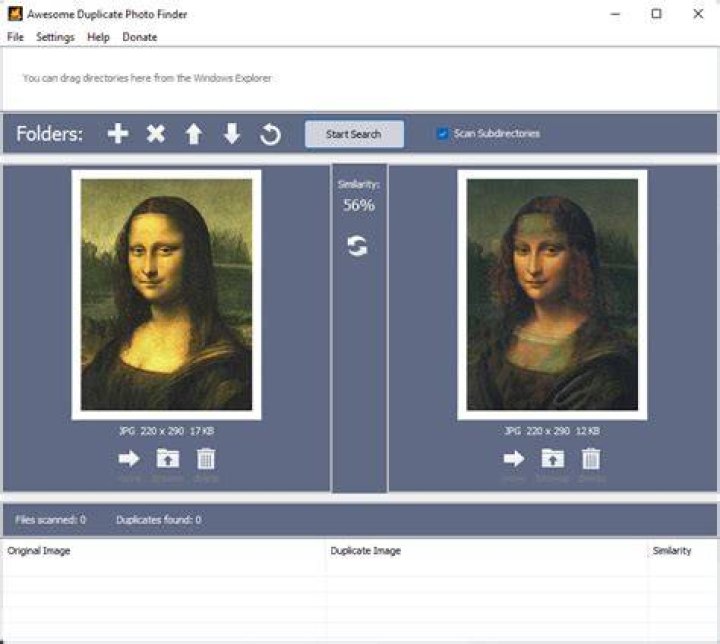
Task: Minimize the Awesome Duplicate Photo Finder window
Action: pyautogui.click(x=615, y=14)
